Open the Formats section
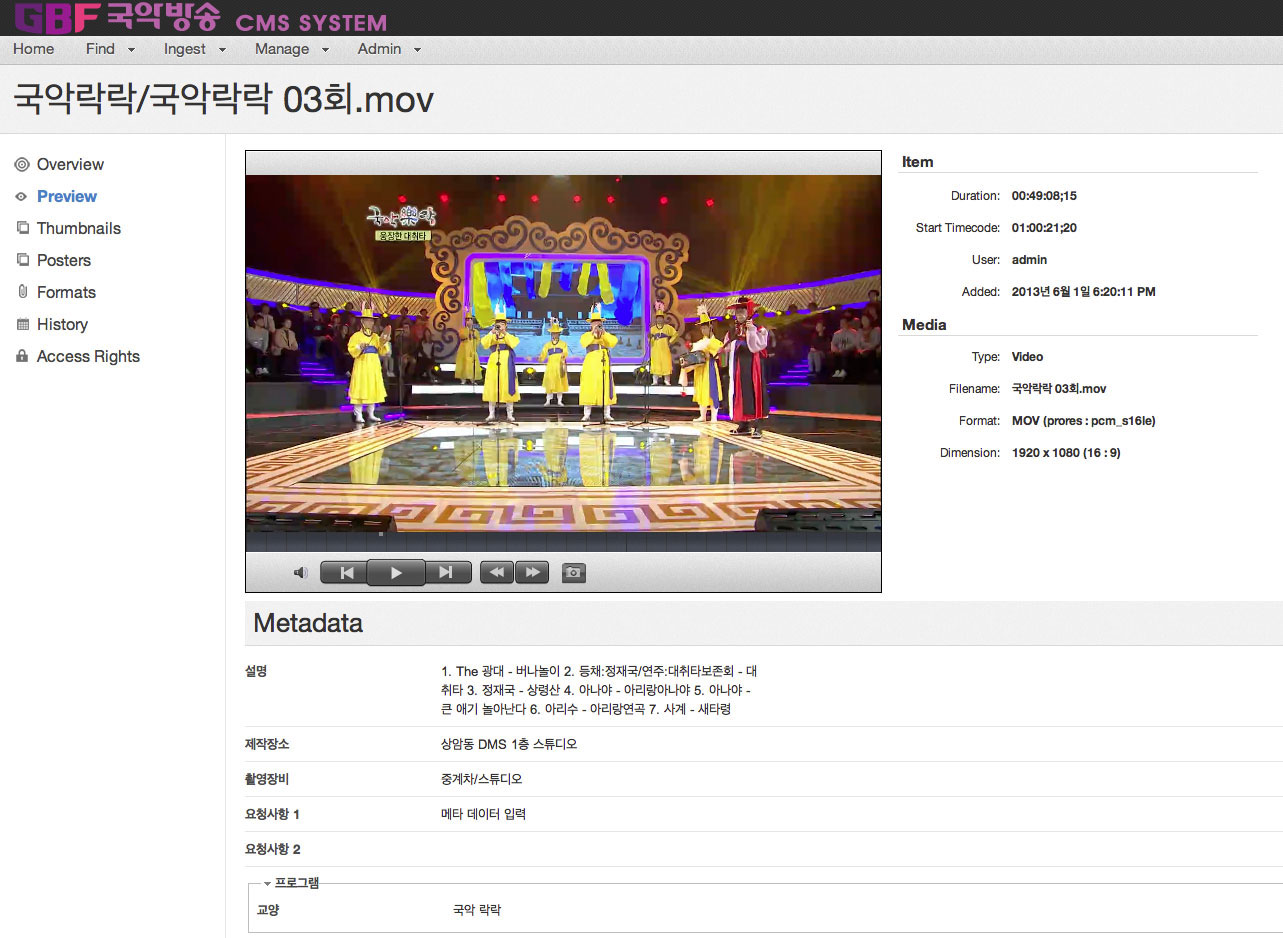1283x938 pixels. point(66,292)
